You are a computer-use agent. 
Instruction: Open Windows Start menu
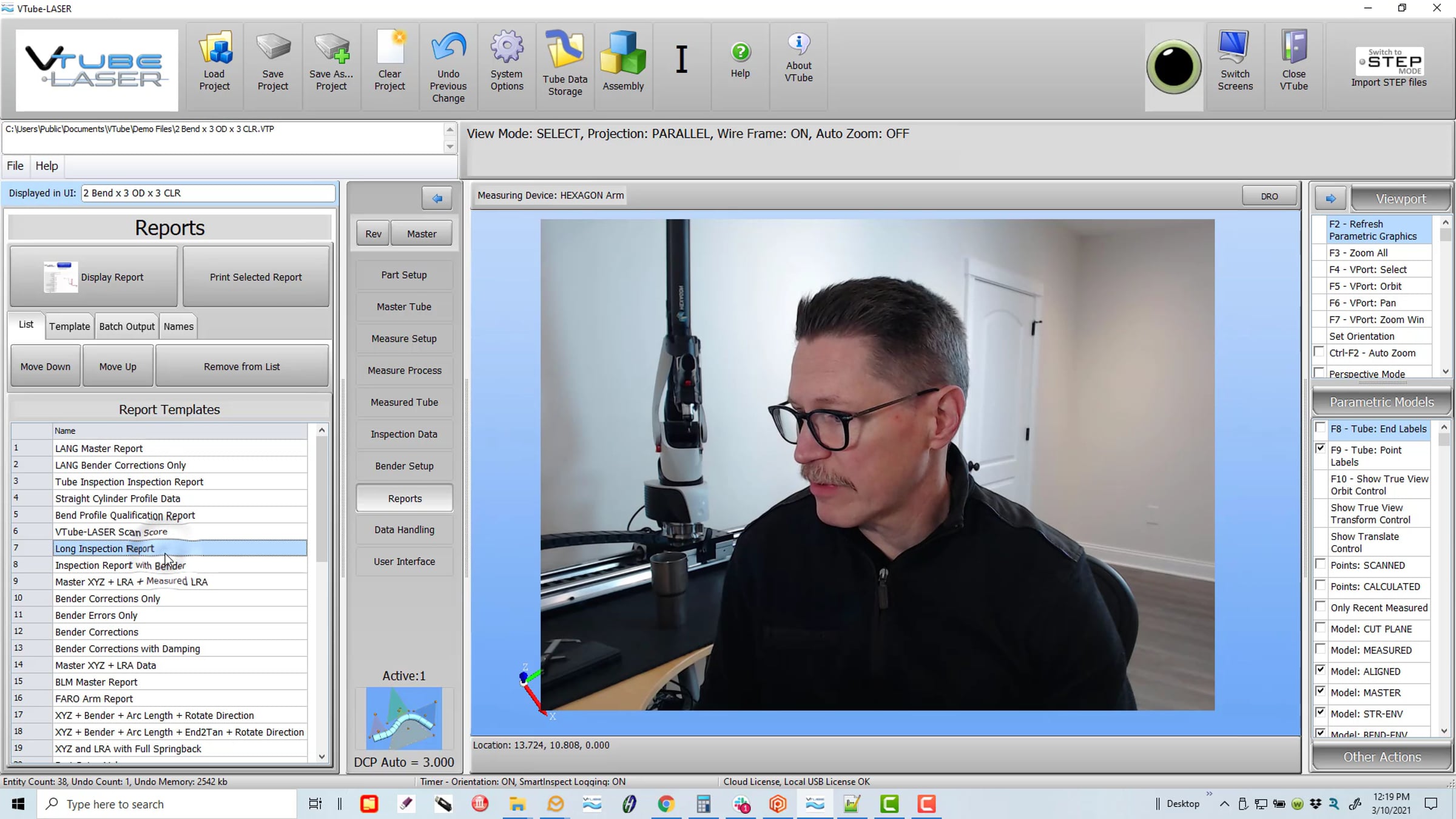click(x=18, y=804)
